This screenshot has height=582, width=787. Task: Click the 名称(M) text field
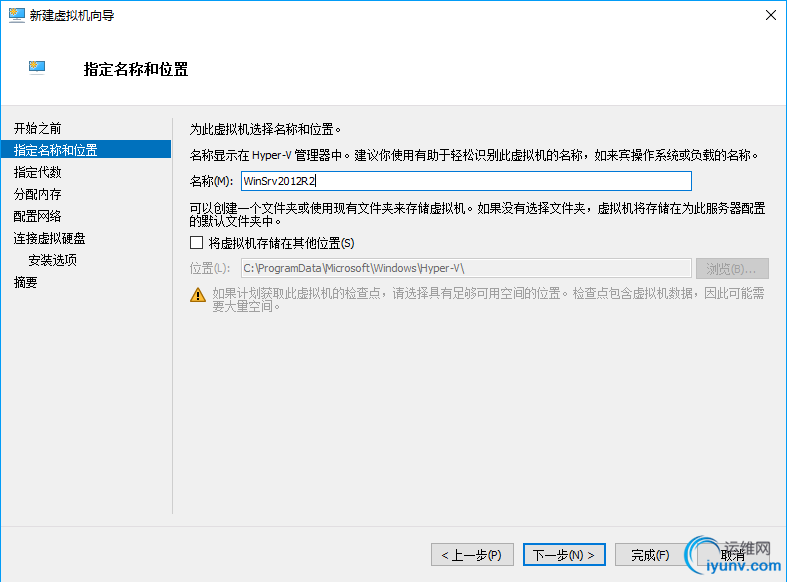click(x=466, y=181)
